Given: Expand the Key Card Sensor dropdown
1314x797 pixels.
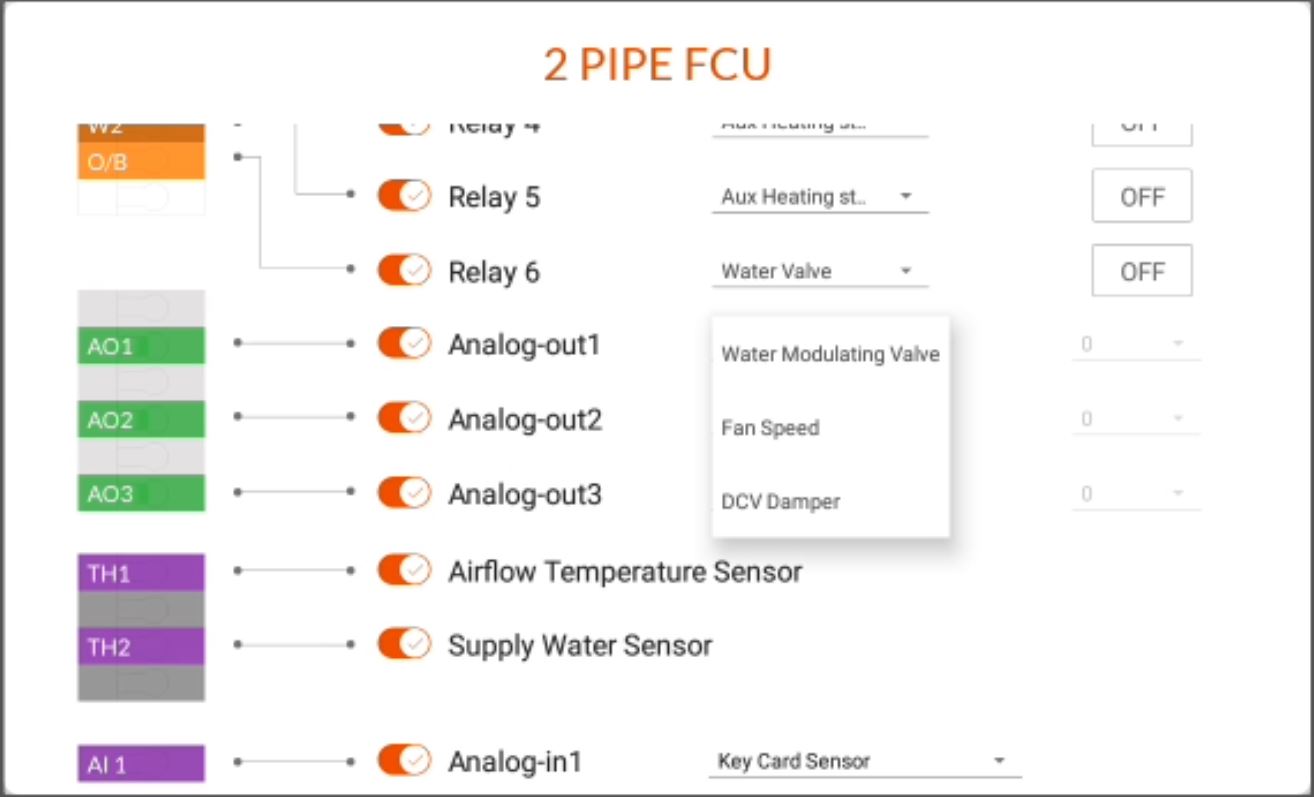Looking at the screenshot, I should click(865, 761).
